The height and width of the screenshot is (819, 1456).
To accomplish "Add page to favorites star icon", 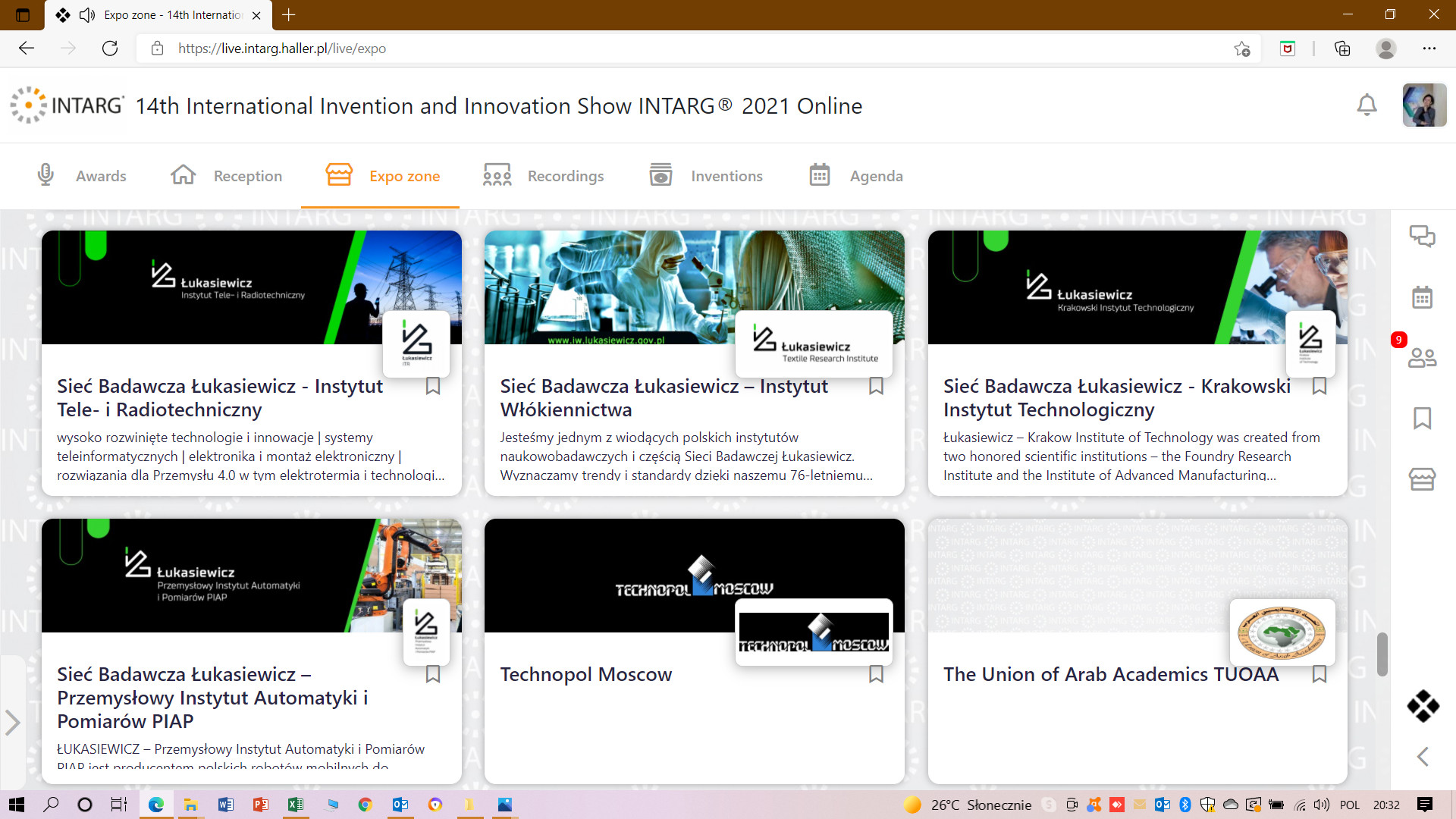I will point(1241,49).
